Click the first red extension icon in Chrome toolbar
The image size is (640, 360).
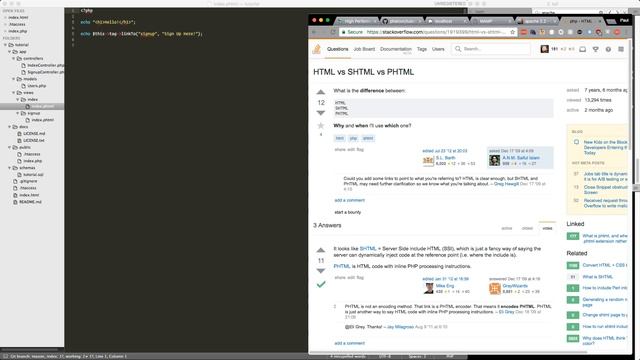coord(524,32)
